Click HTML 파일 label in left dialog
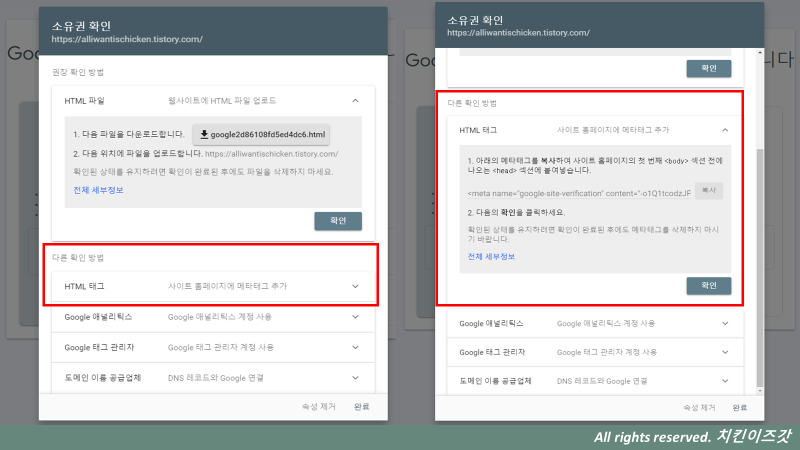The width and height of the screenshot is (800, 450). (84, 101)
